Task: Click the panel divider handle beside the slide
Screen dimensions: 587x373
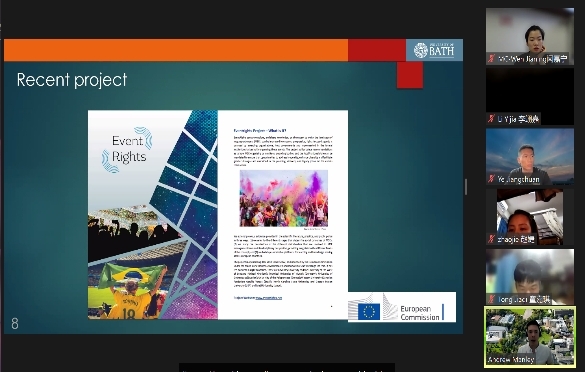Action: [466, 186]
